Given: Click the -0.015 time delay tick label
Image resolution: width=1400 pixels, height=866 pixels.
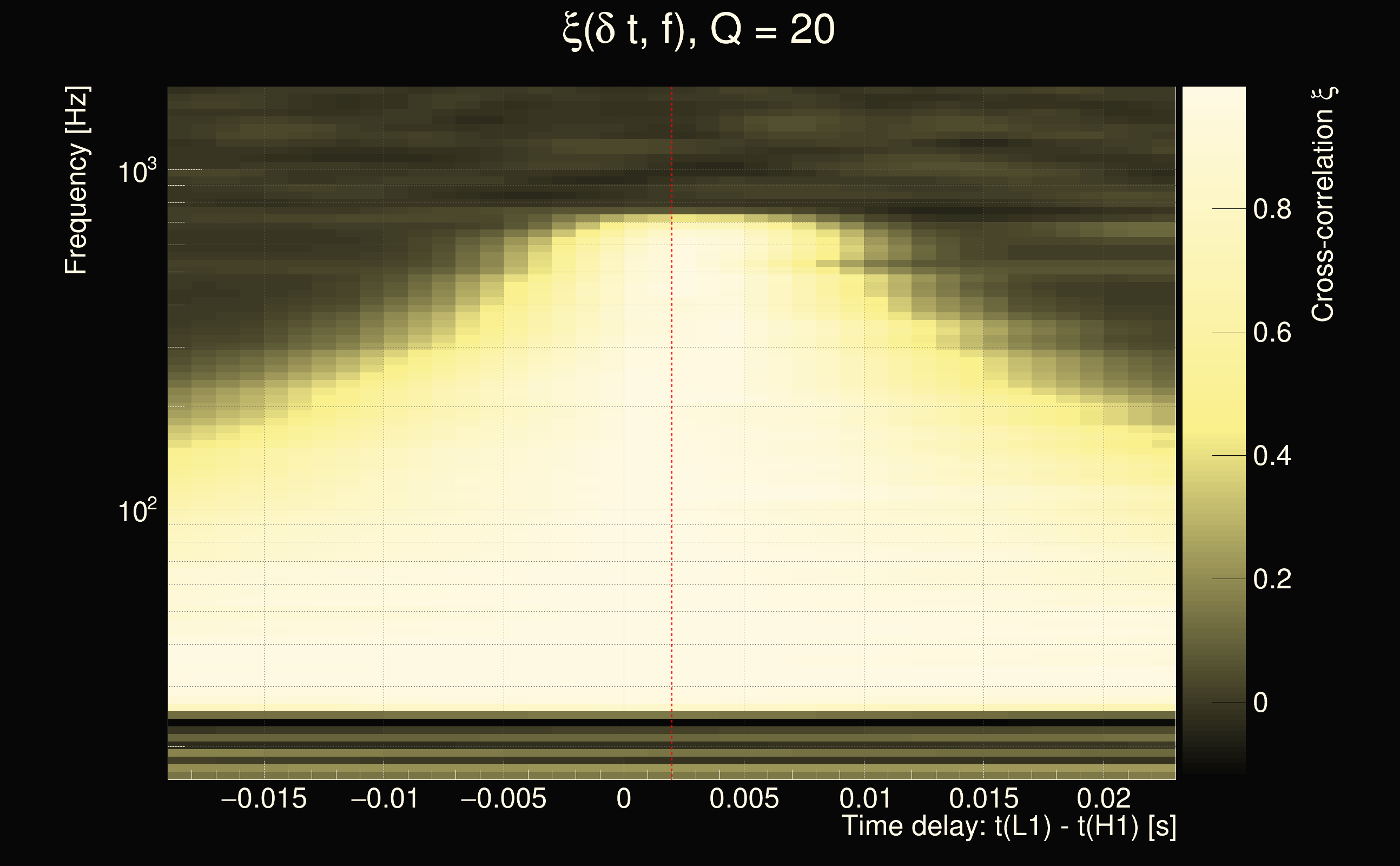Looking at the screenshot, I should pyautogui.click(x=264, y=799).
